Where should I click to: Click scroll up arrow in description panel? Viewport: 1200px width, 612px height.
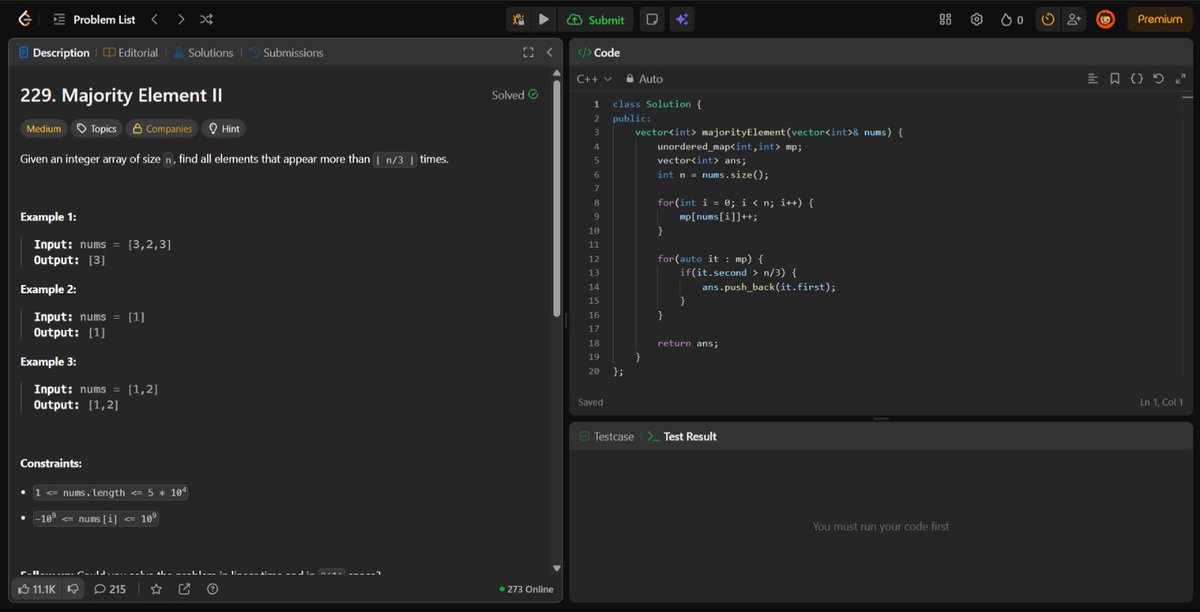coord(556,73)
